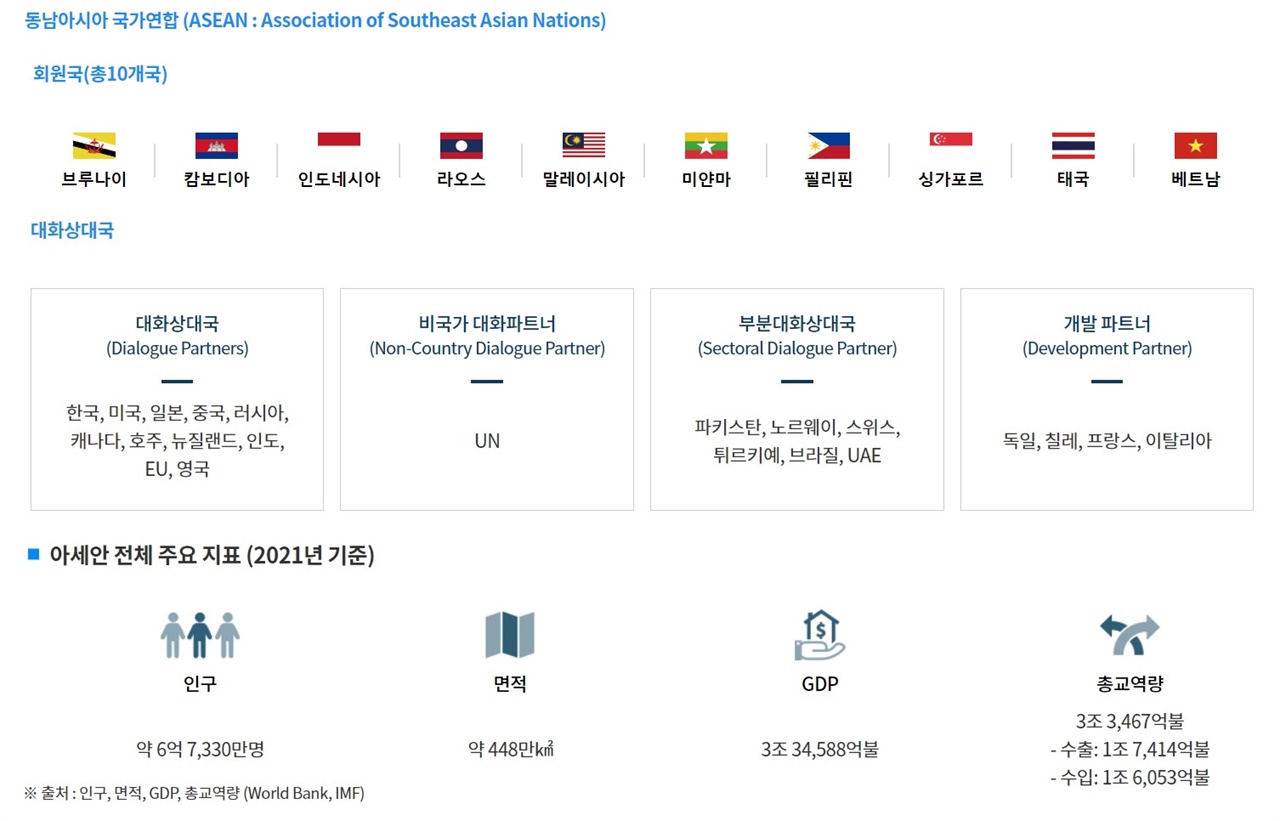
Task: Click the Philippines flag icon
Action: click(829, 146)
